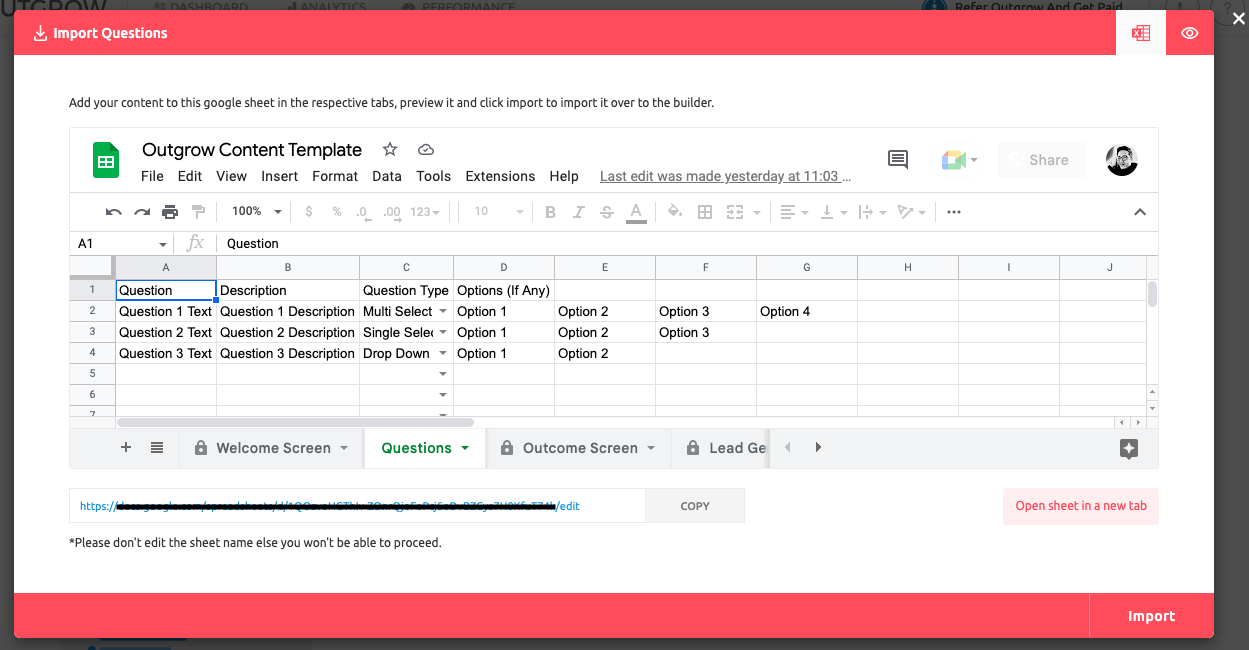The width and height of the screenshot is (1249, 650).
Task: Click the account profile avatar
Action: 1122,160
